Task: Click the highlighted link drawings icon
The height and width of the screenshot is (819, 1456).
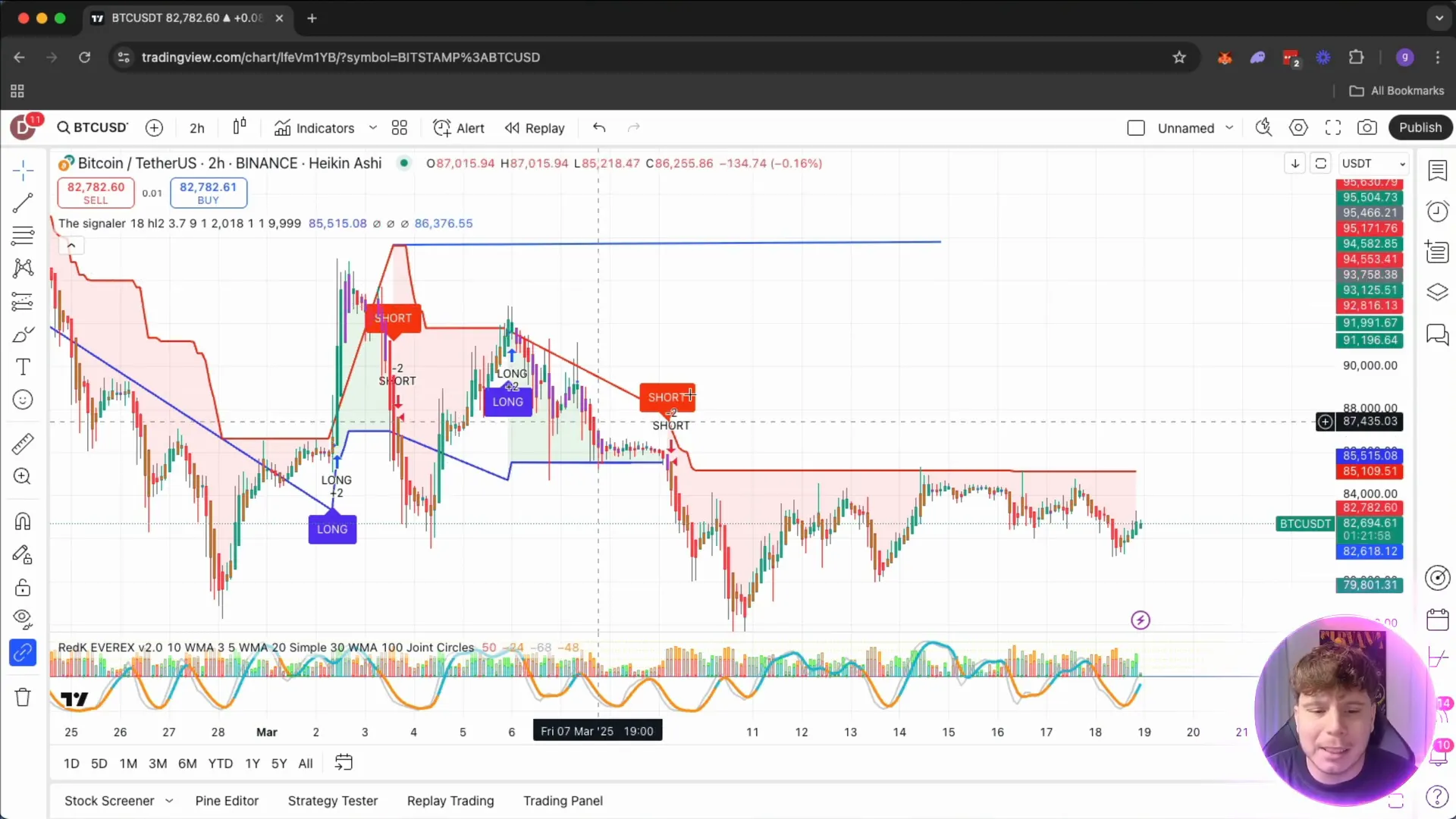Action: [x=23, y=652]
